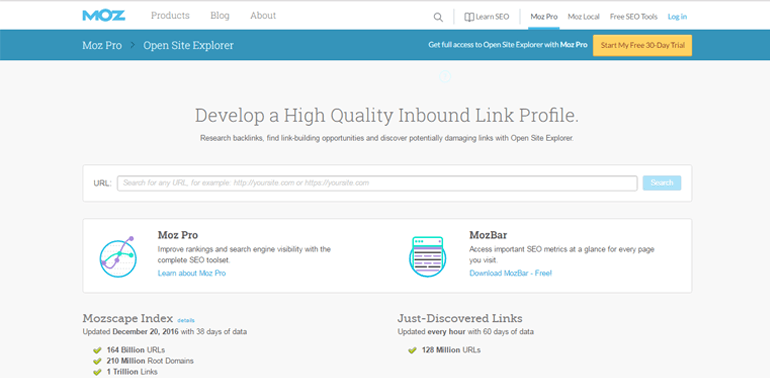The width and height of the screenshot is (770, 378).
Task: Select the Moz Pro tab
Action: click(544, 17)
